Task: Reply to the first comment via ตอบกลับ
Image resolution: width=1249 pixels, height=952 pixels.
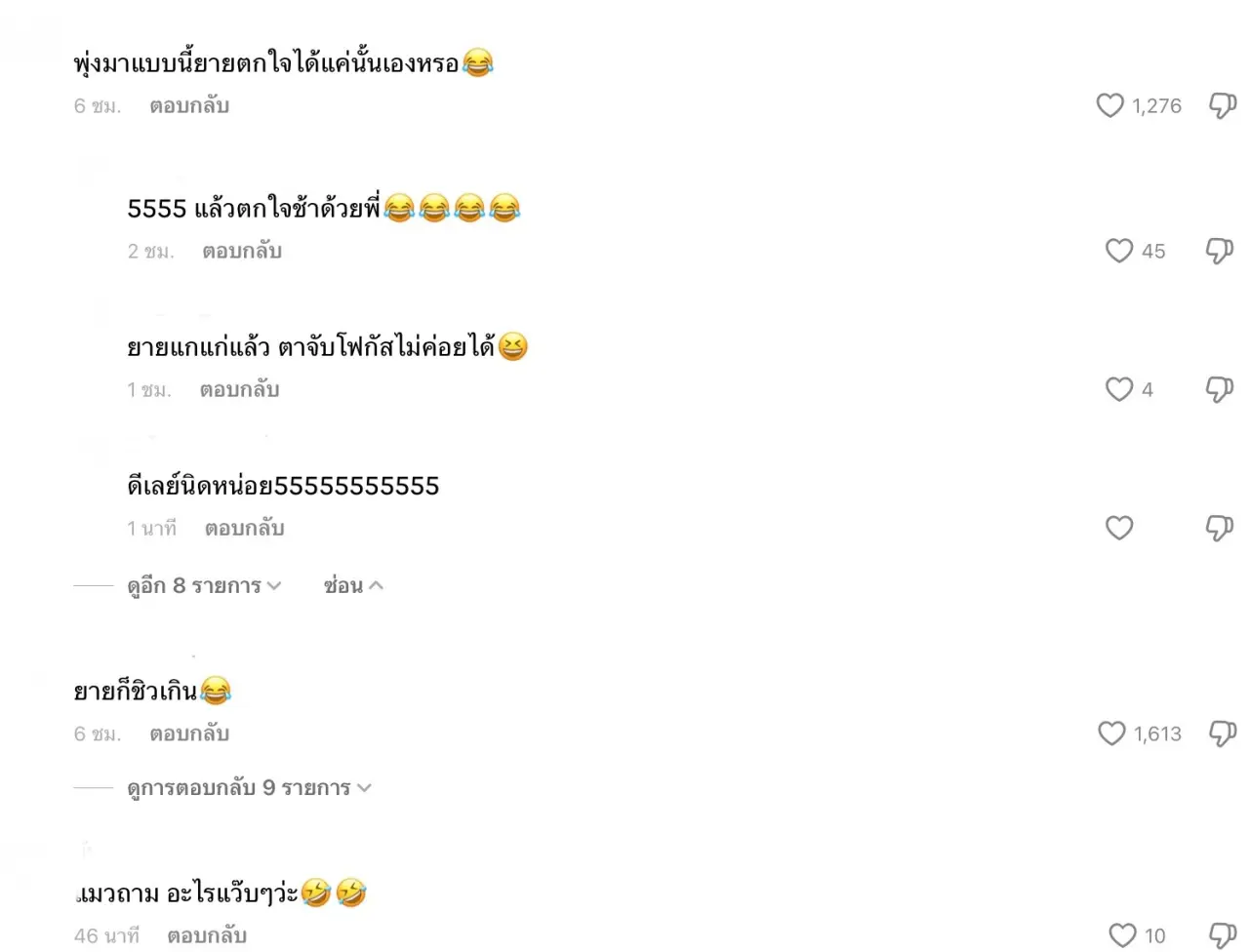Action: [189, 105]
